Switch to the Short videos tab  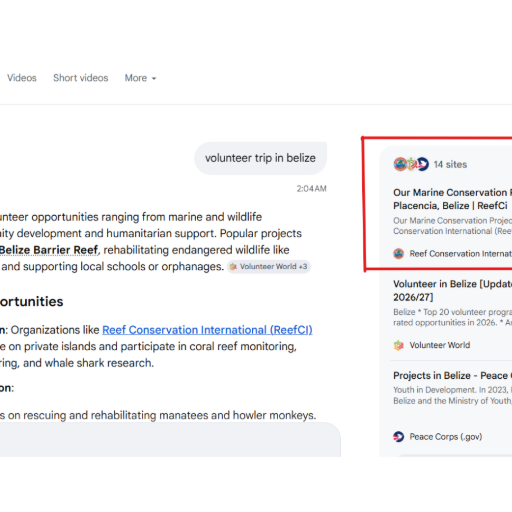[x=81, y=78]
